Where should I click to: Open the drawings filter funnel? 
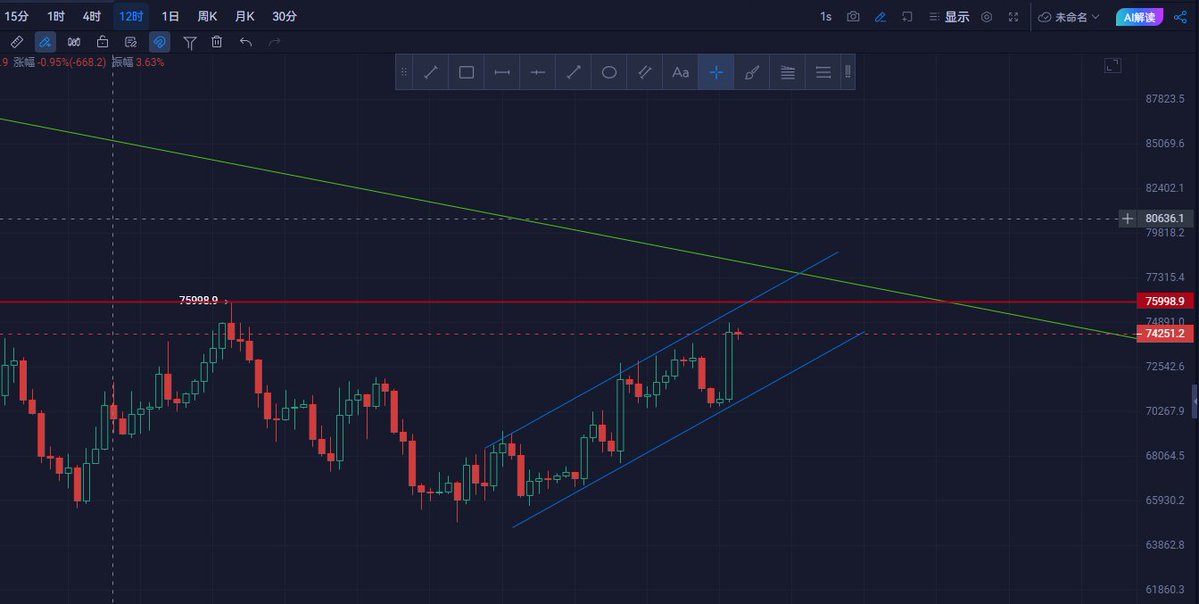190,42
